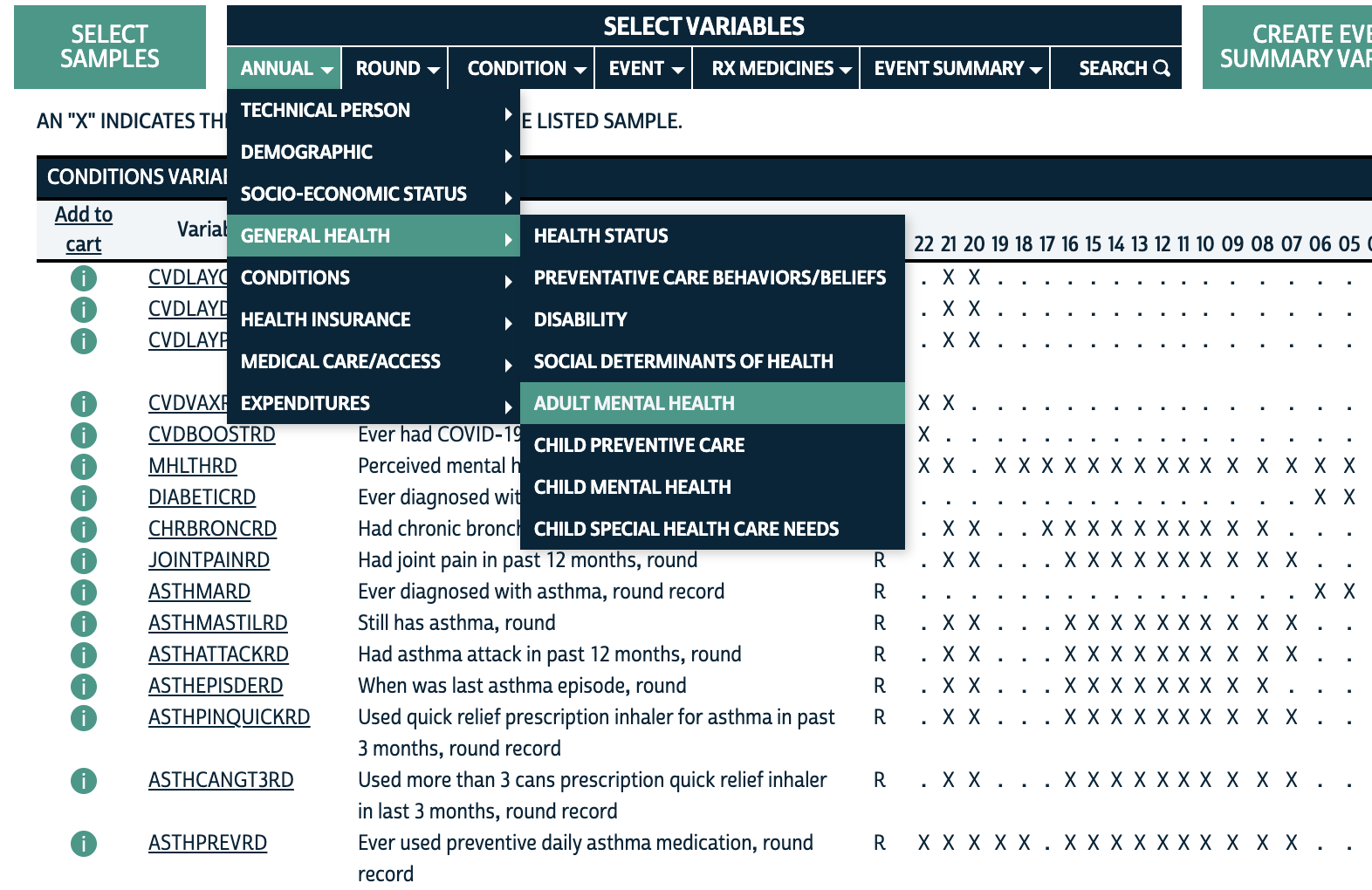Expand TECHNICAL PERSON submenu

click(374, 110)
